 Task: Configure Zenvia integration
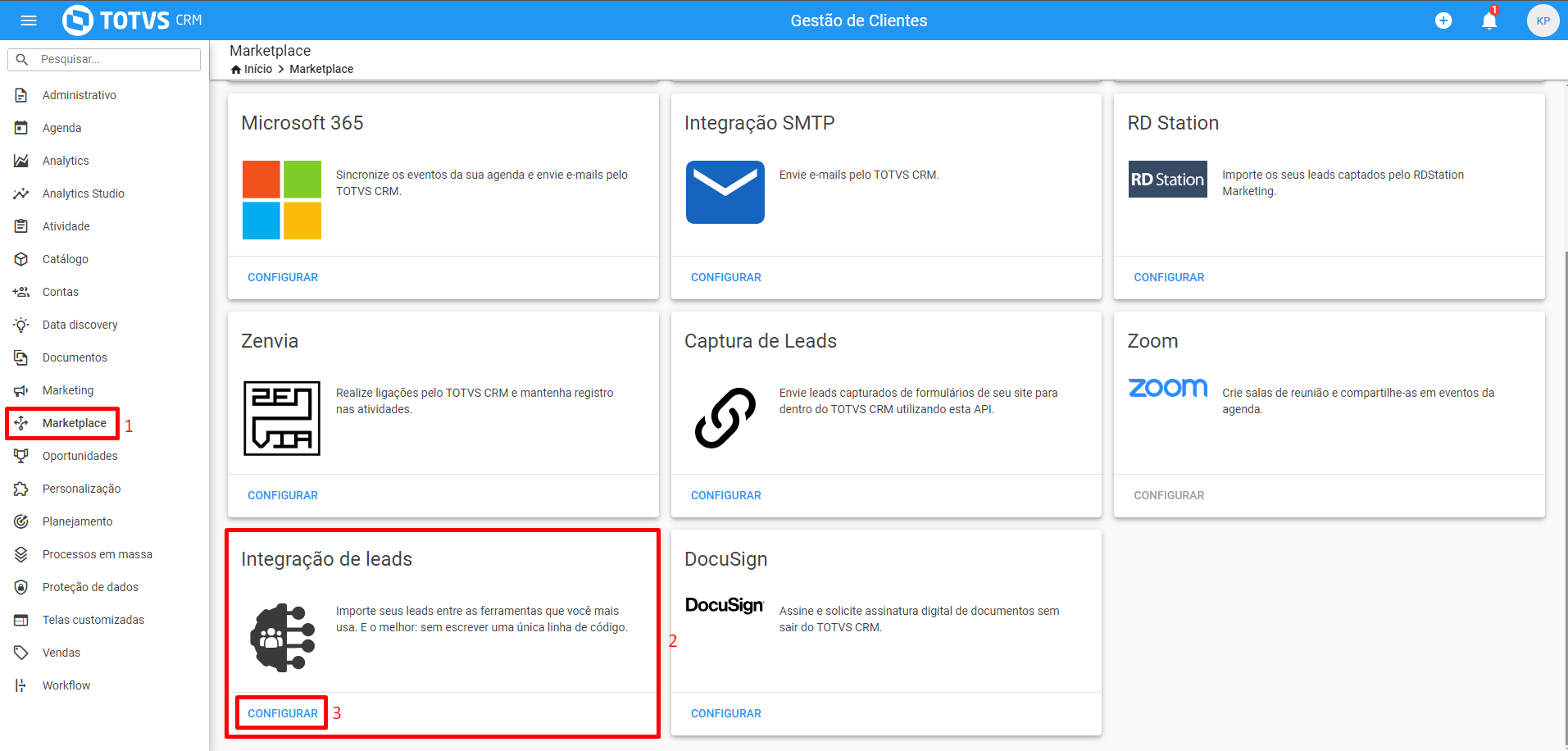(283, 495)
